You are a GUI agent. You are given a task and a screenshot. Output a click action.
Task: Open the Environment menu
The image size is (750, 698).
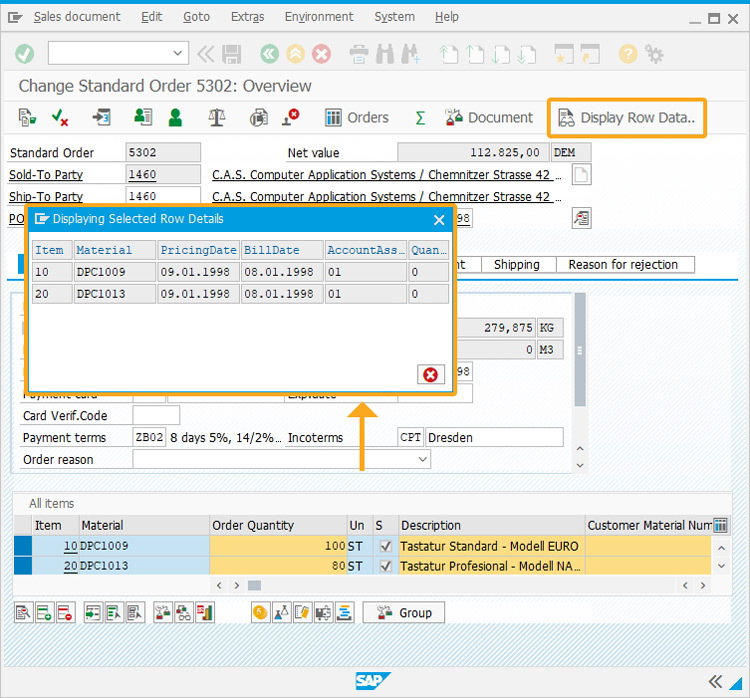(x=319, y=17)
